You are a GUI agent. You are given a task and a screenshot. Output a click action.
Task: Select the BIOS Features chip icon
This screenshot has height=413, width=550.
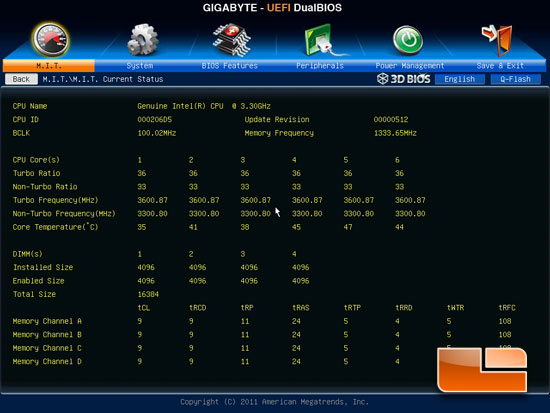232,40
